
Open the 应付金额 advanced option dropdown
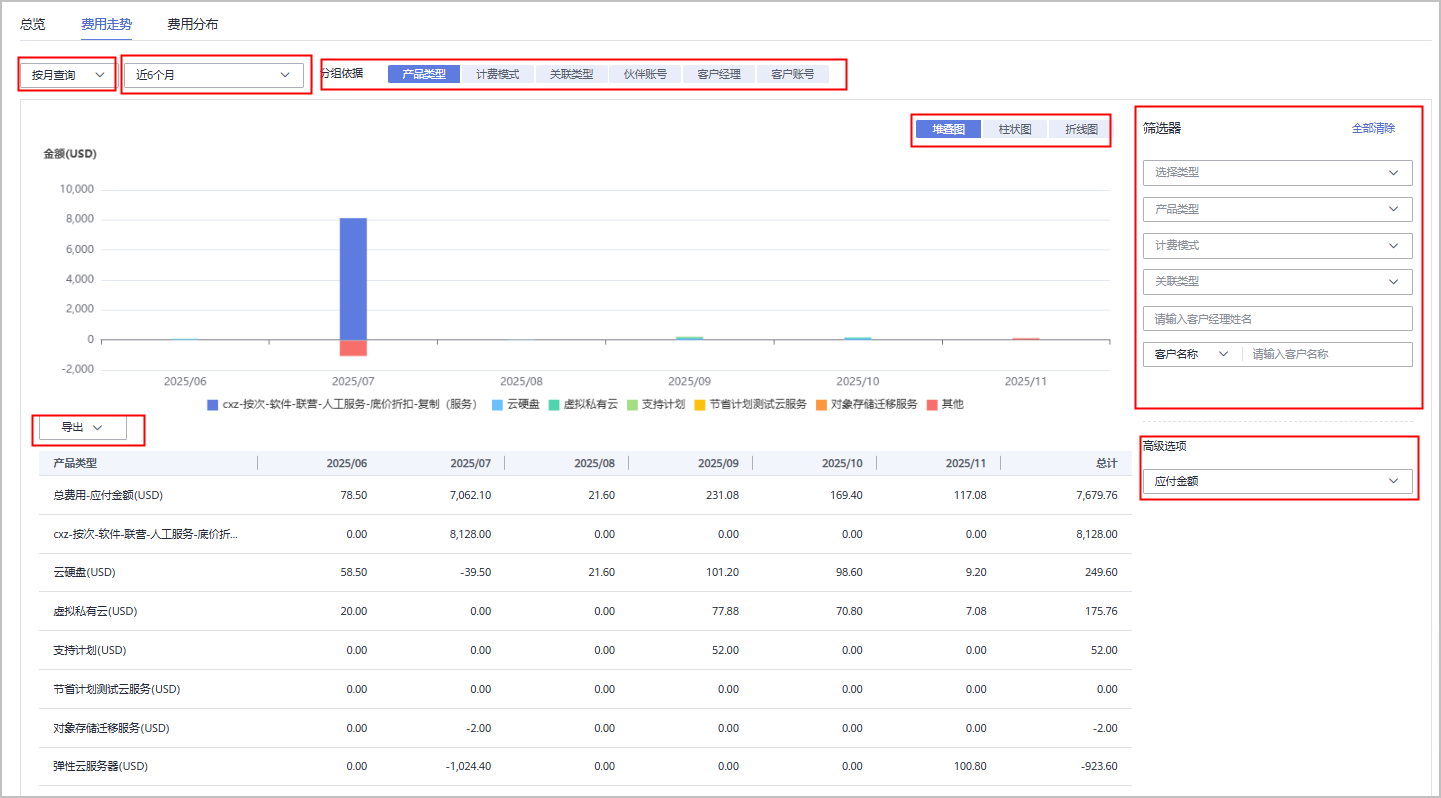[x=1277, y=481]
